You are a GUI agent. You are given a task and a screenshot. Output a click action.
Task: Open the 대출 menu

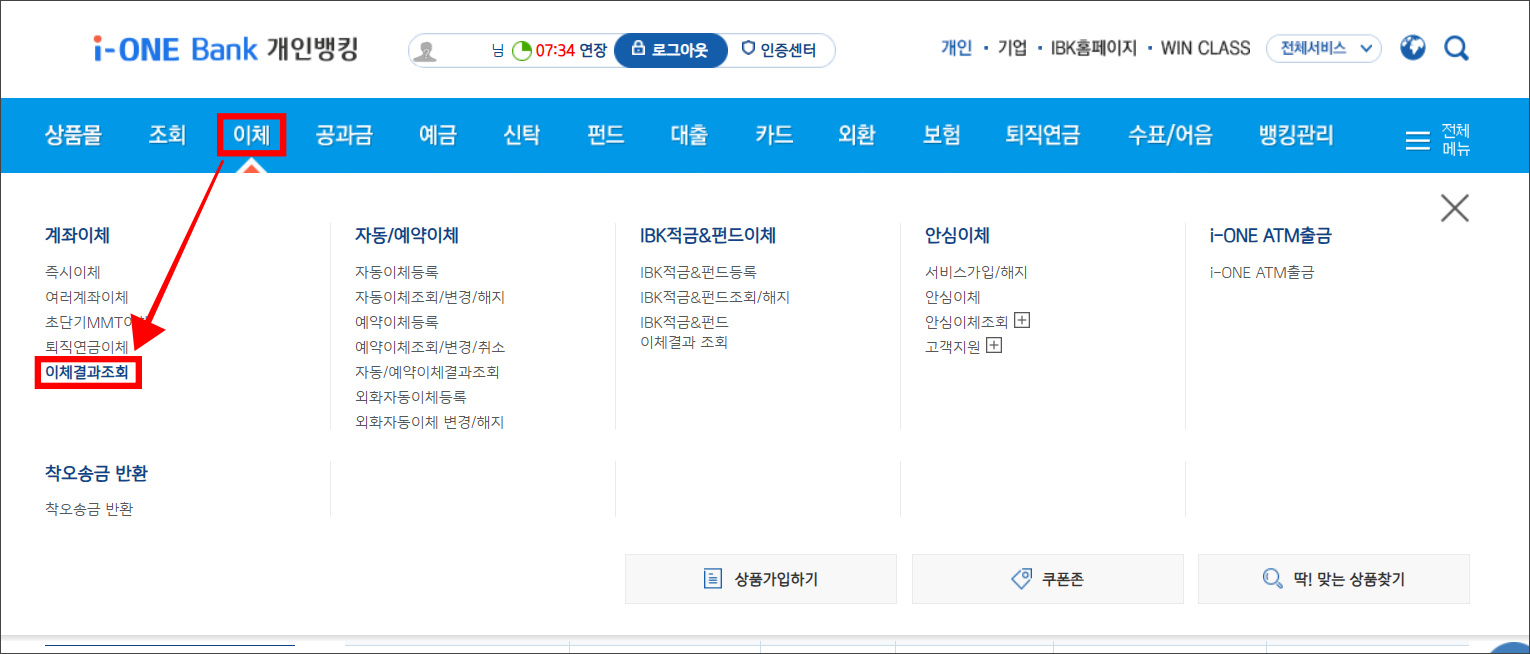click(x=690, y=135)
